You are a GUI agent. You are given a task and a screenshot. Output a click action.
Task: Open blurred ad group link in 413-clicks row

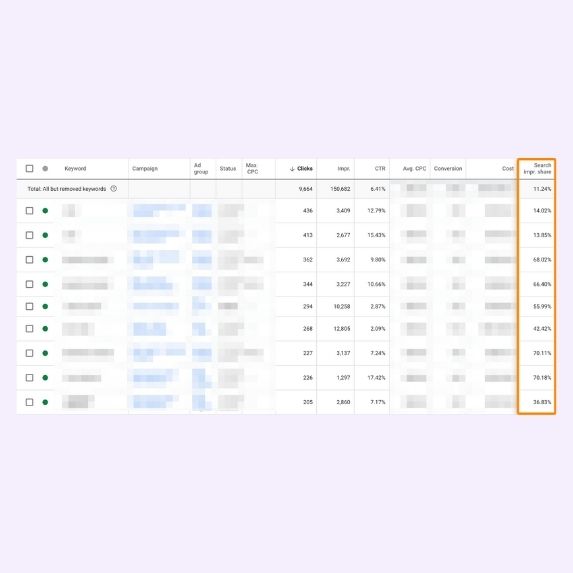click(202, 236)
